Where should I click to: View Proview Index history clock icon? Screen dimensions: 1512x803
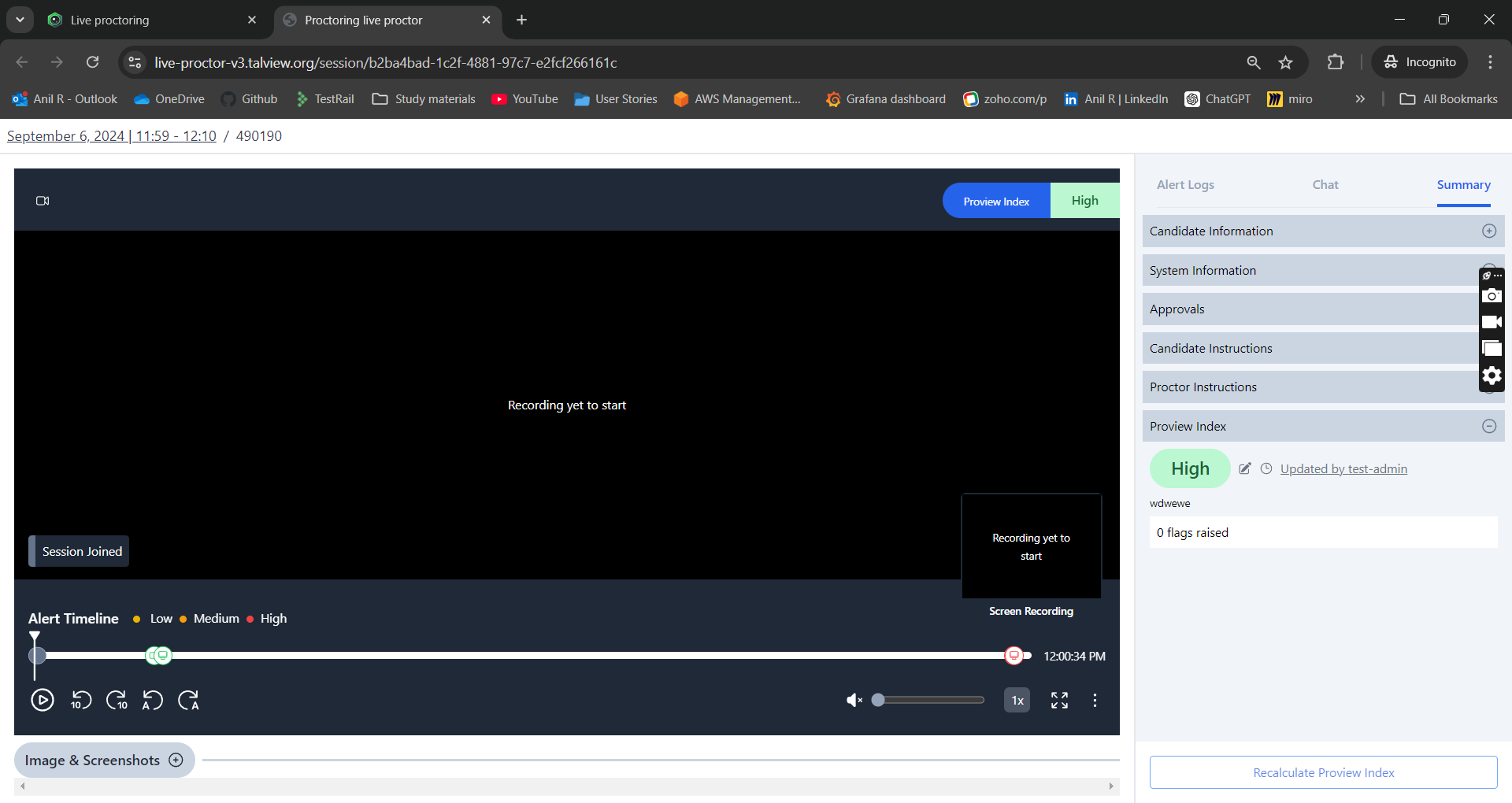point(1266,468)
